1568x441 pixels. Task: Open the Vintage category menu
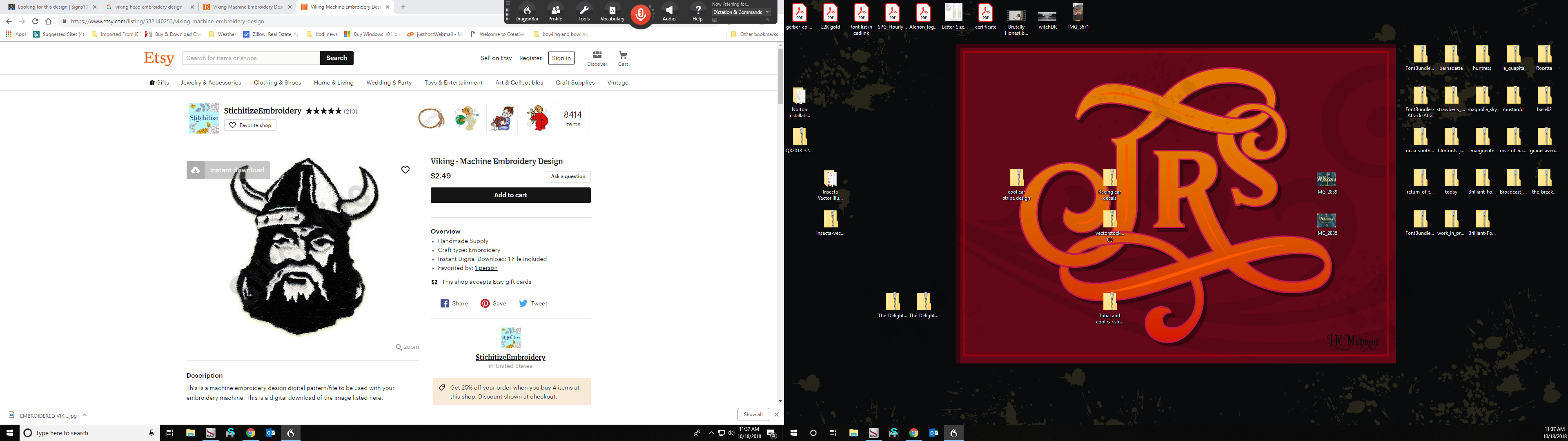click(618, 83)
